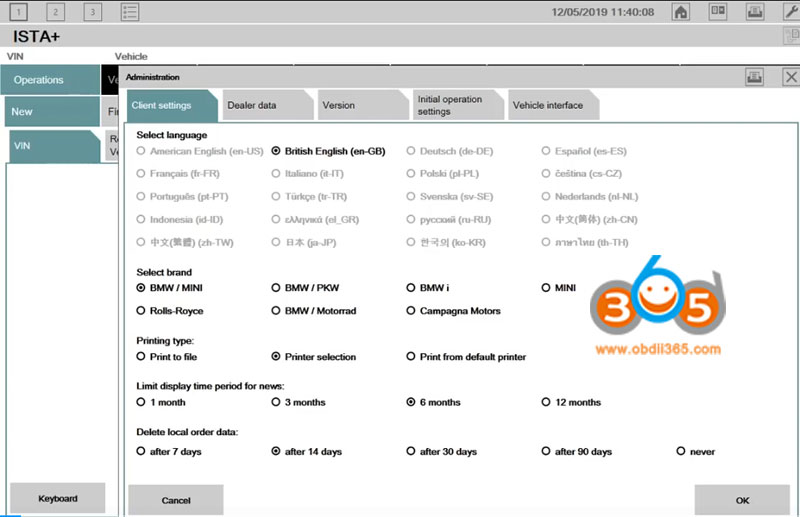Viewport: 800px width, 517px height.
Task: Limit news display to 6 months
Action: (434, 402)
